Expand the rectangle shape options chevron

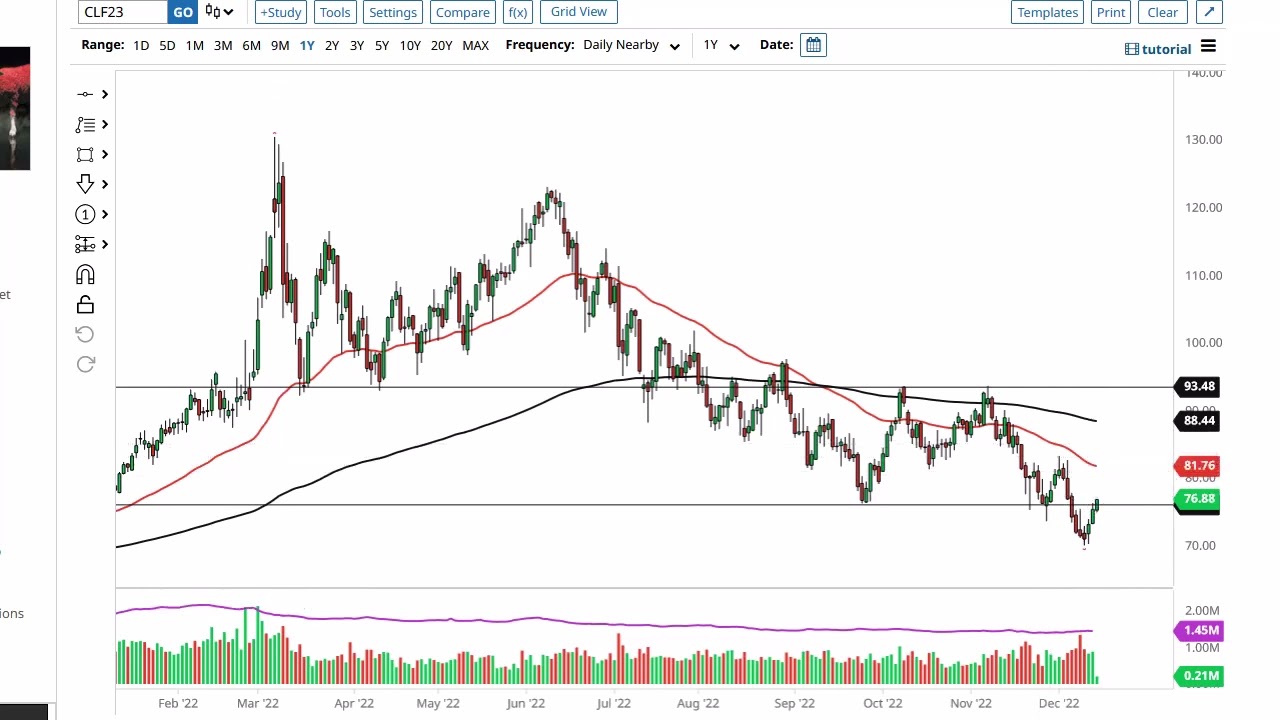104,154
